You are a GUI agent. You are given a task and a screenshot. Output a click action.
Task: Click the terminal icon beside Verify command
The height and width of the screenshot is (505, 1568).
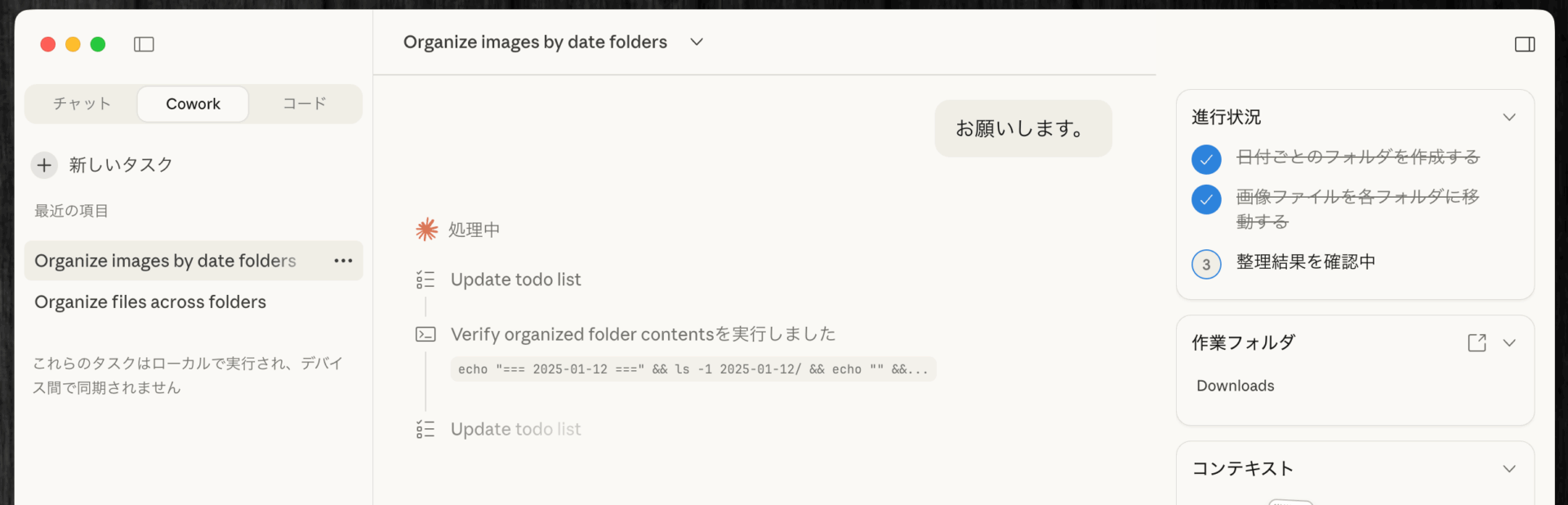[425, 334]
